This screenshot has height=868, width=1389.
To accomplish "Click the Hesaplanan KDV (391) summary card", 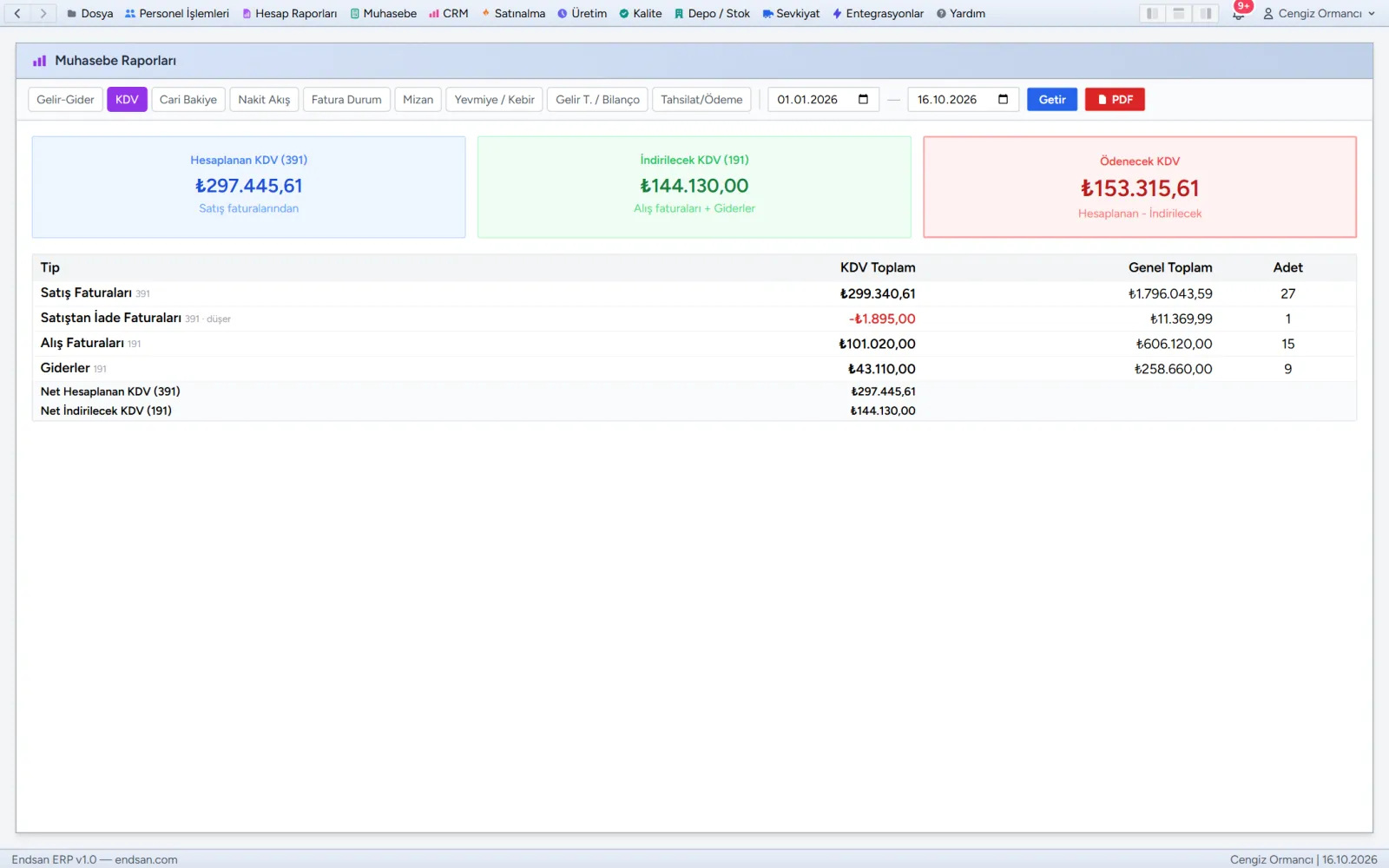I will pyautogui.click(x=248, y=187).
